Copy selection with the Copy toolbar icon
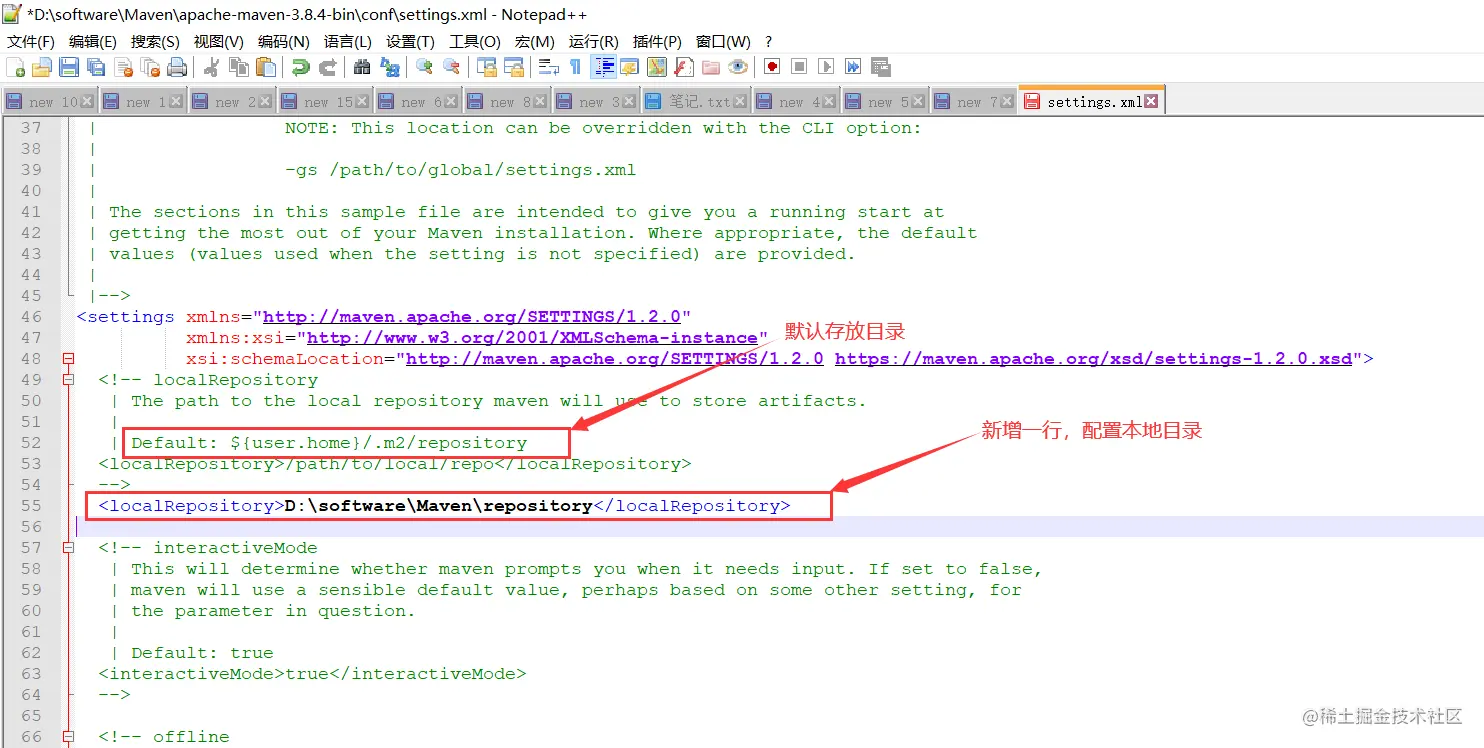Image resolution: width=1484 pixels, height=748 pixels. click(x=239, y=67)
